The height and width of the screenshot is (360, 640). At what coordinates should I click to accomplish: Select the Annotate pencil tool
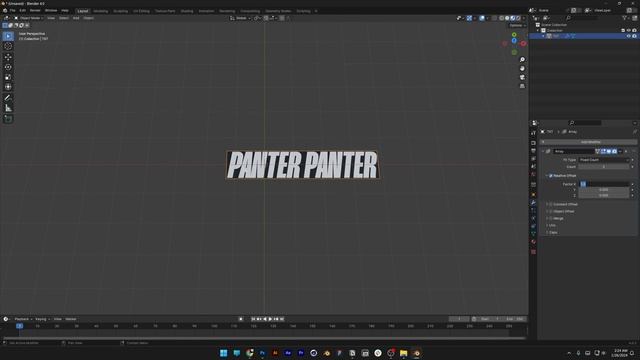8,98
